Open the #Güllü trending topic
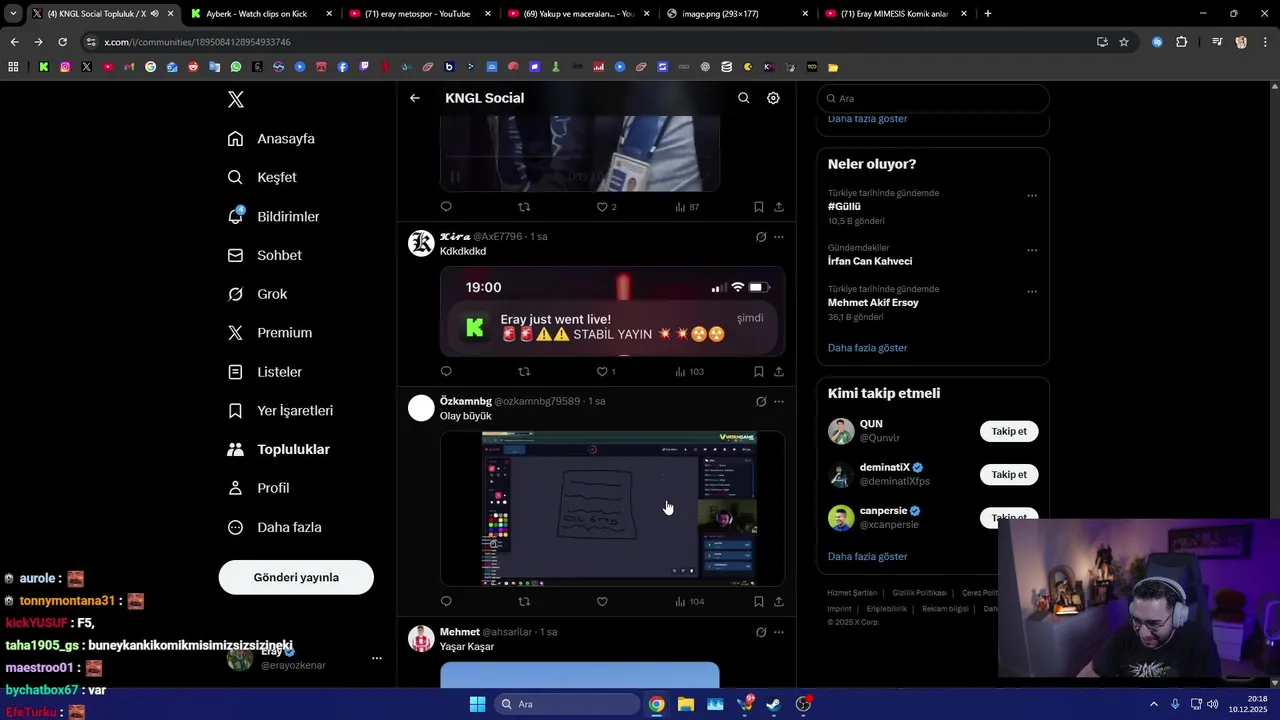 tap(845, 206)
